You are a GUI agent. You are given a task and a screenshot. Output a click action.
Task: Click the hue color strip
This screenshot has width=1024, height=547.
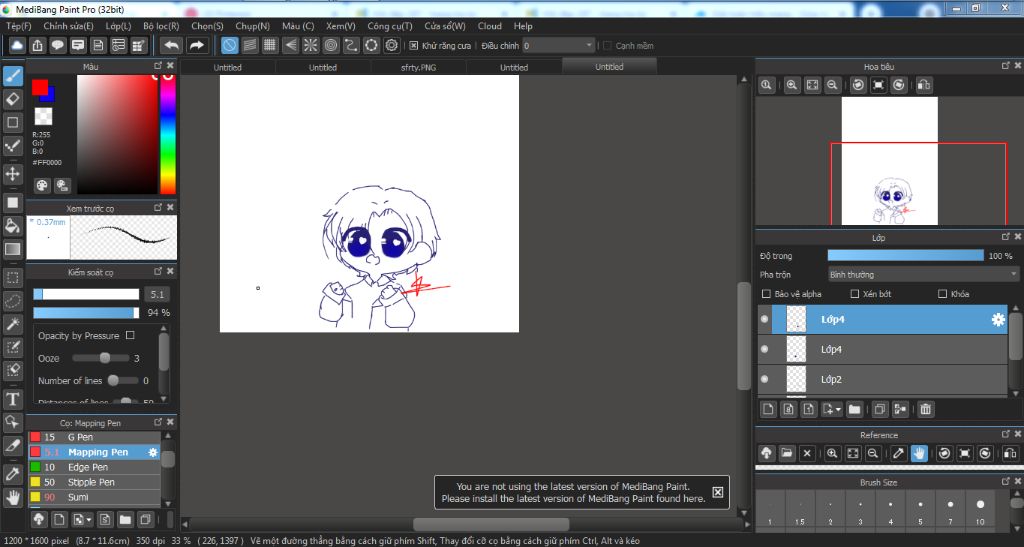(168, 134)
